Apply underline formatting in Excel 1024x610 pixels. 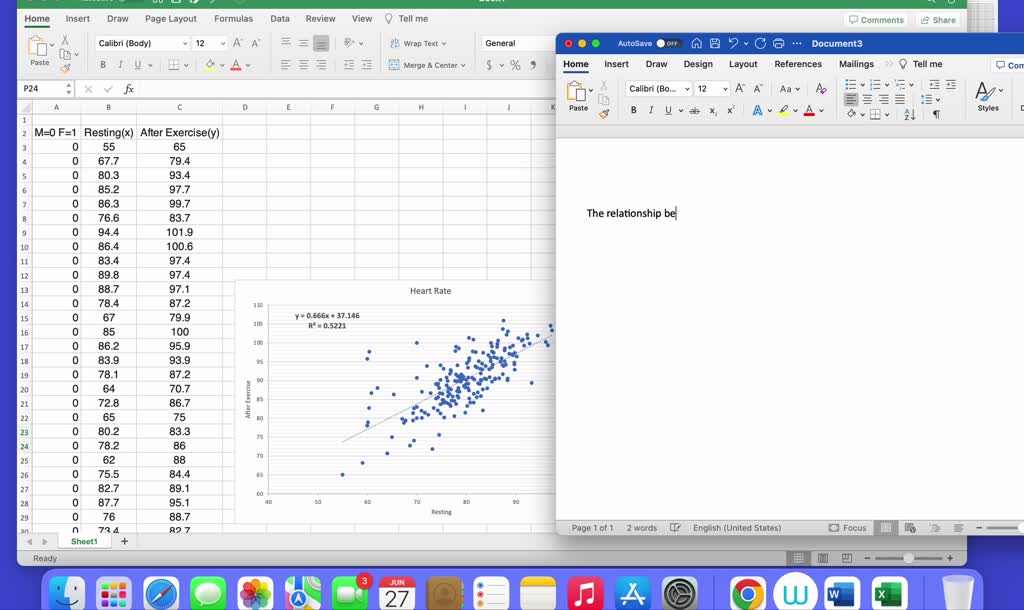pos(136,64)
